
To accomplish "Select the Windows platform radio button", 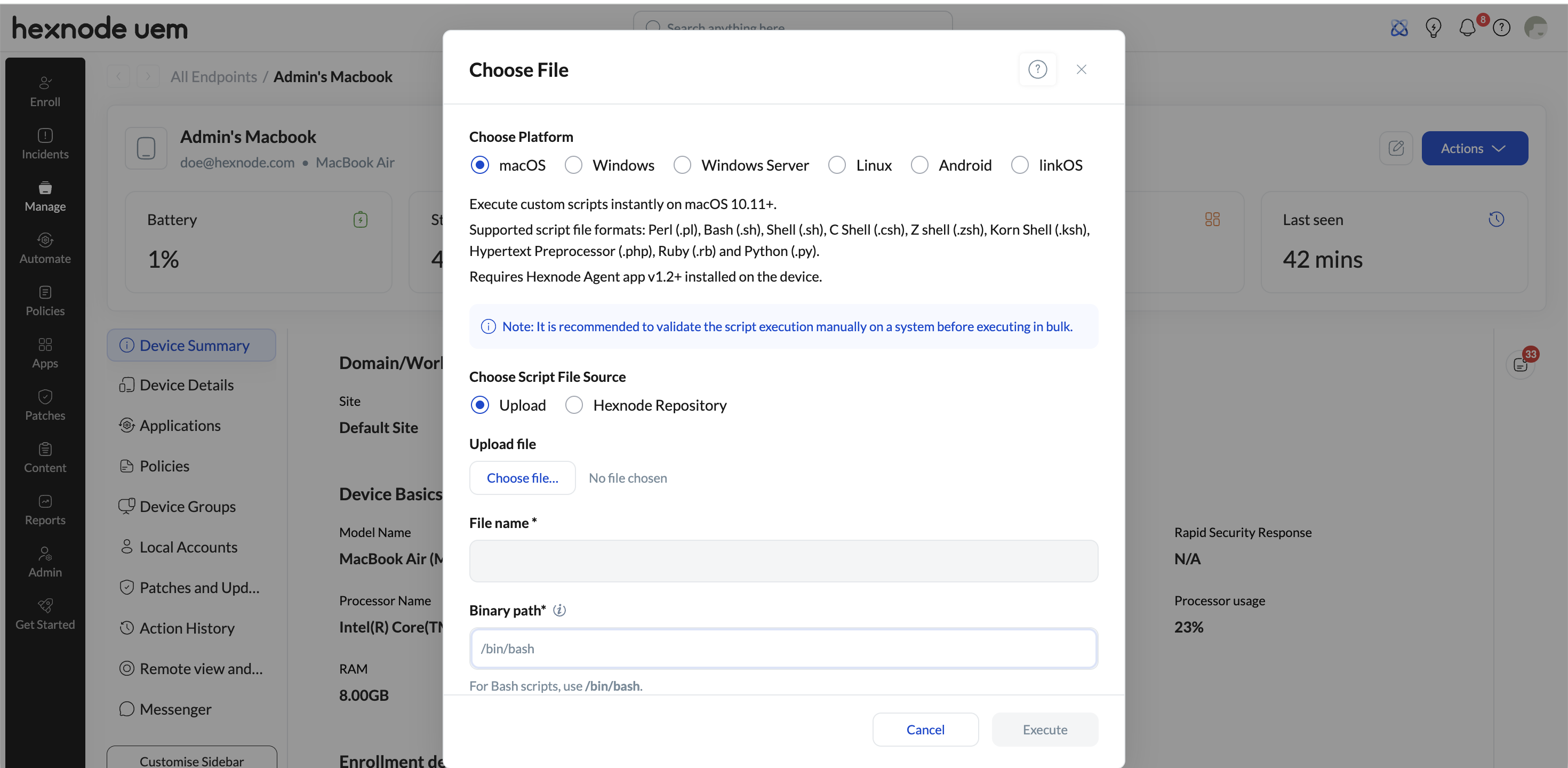I will pyautogui.click(x=573, y=165).
